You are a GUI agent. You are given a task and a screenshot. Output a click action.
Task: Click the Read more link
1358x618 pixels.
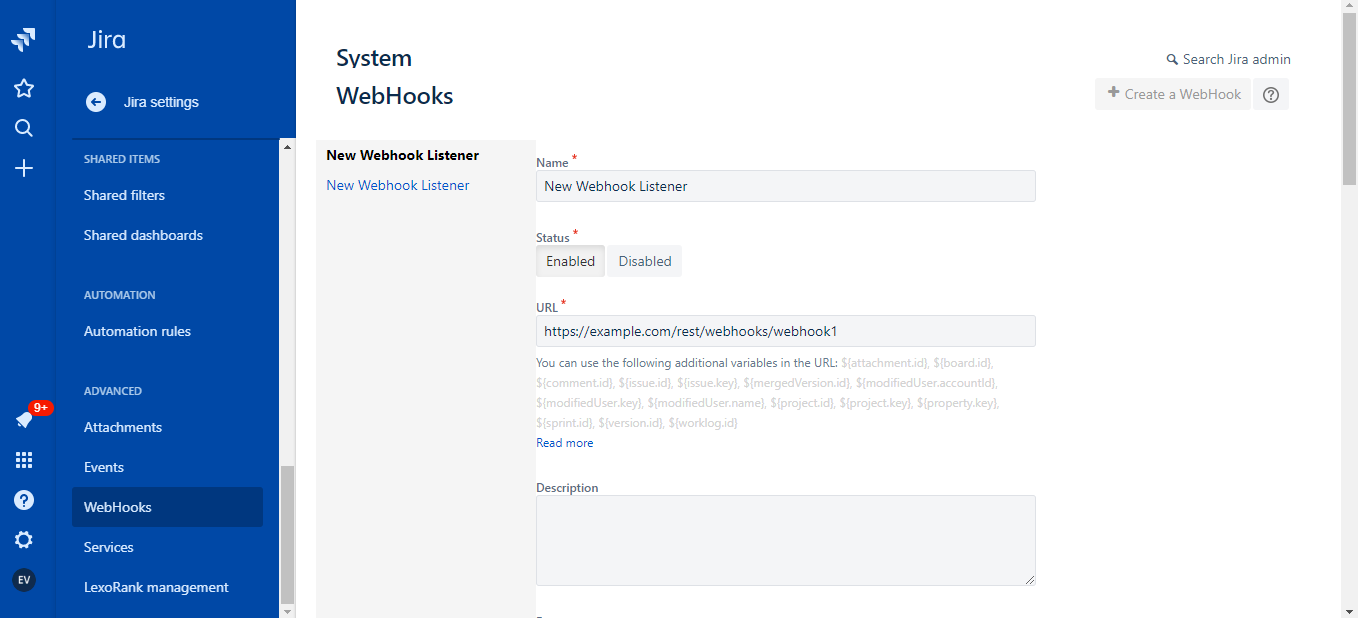coord(564,443)
